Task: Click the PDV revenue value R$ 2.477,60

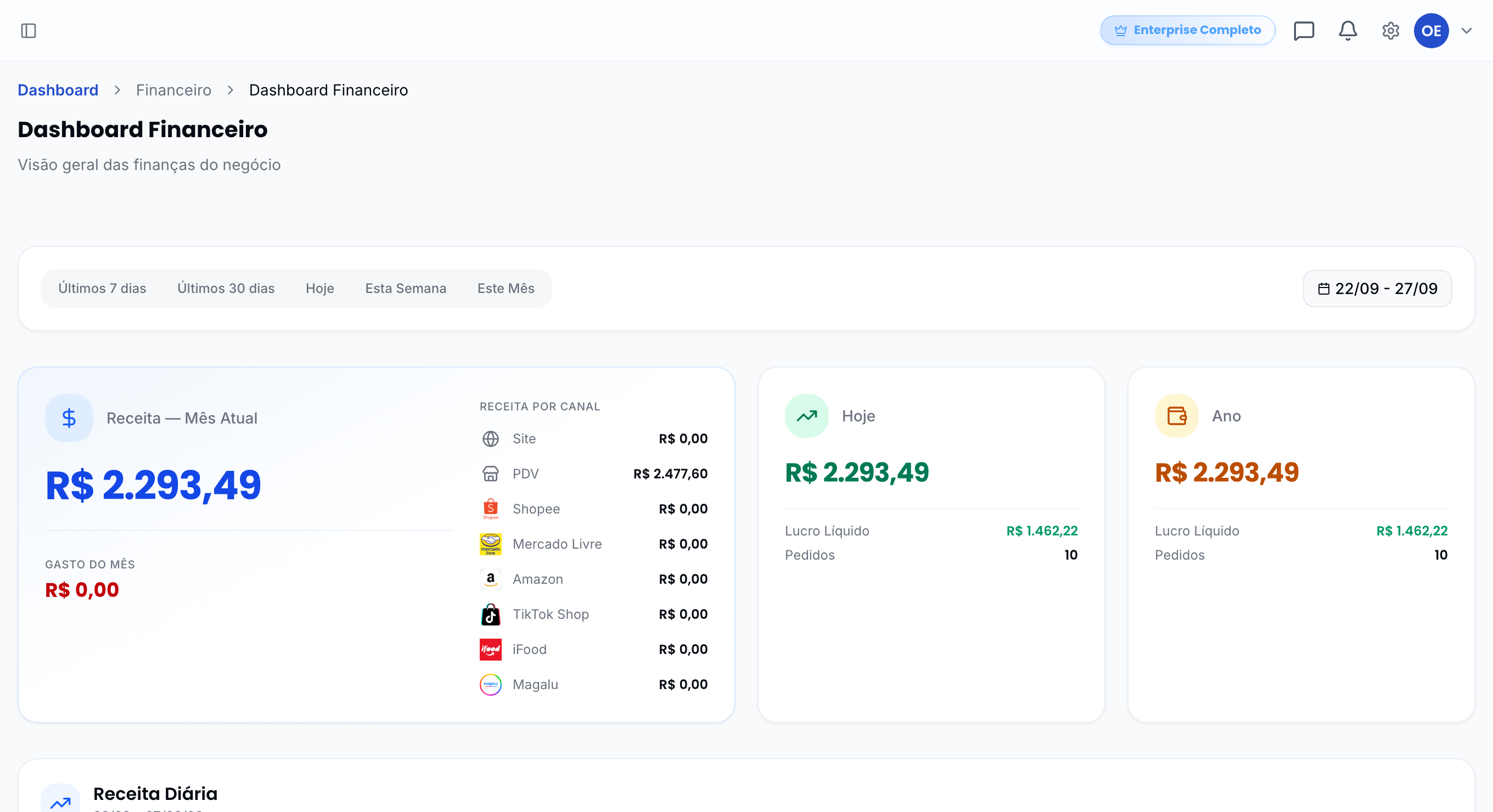Action: click(670, 474)
